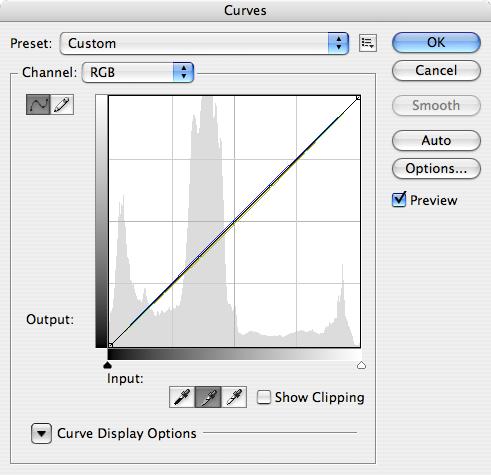This screenshot has height=475, width=491.
Task: Select the pencil draw curve tool
Action: tap(62, 105)
